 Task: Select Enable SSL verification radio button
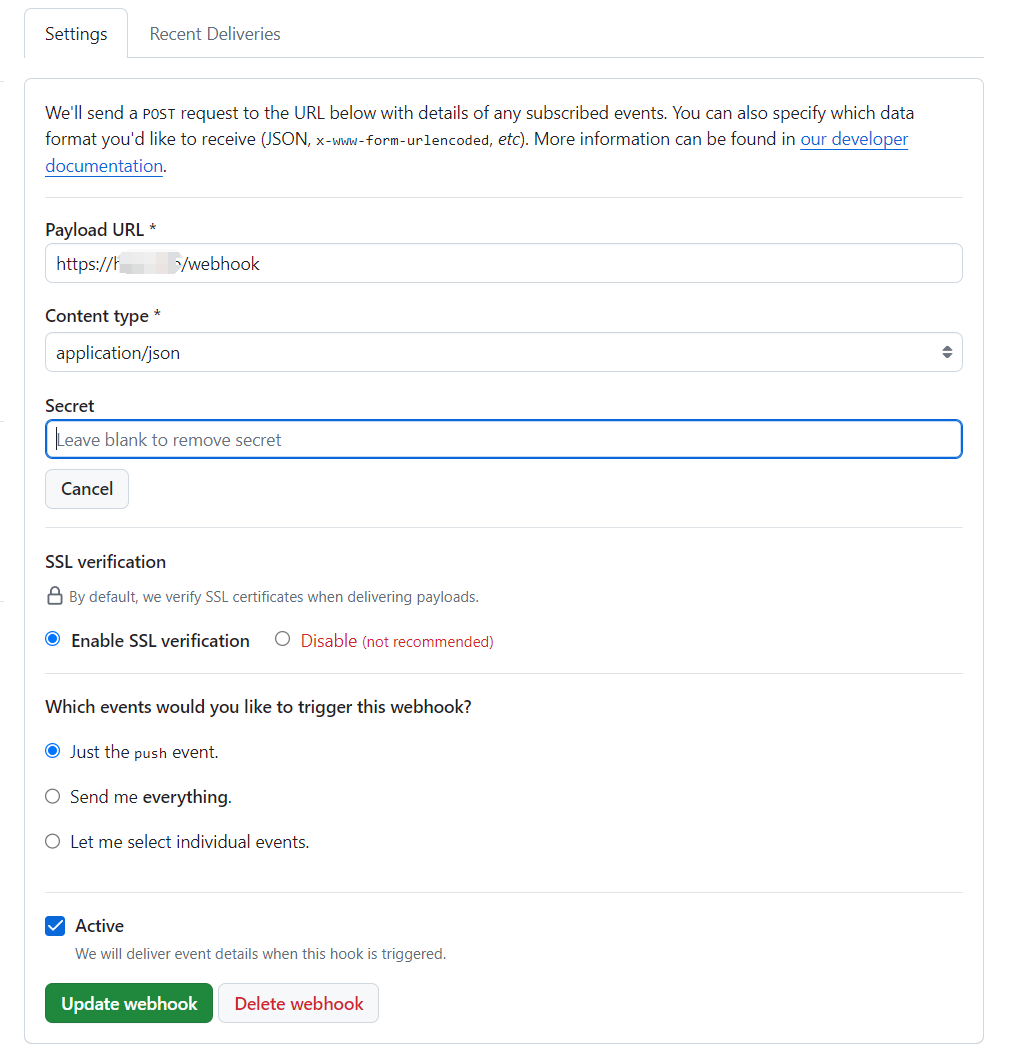53,640
